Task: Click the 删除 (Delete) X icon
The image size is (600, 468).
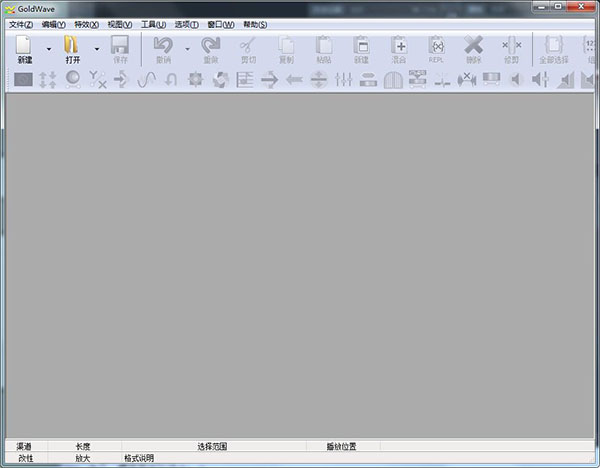Action: click(x=473, y=46)
